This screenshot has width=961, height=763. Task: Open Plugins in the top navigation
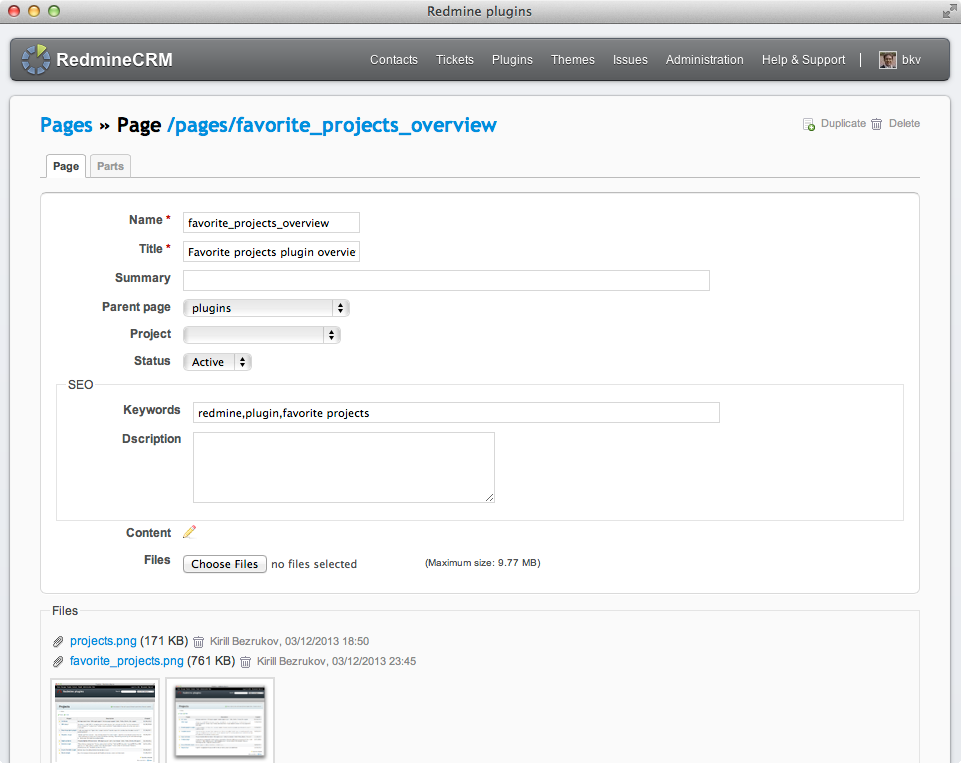tap(512, 60)
